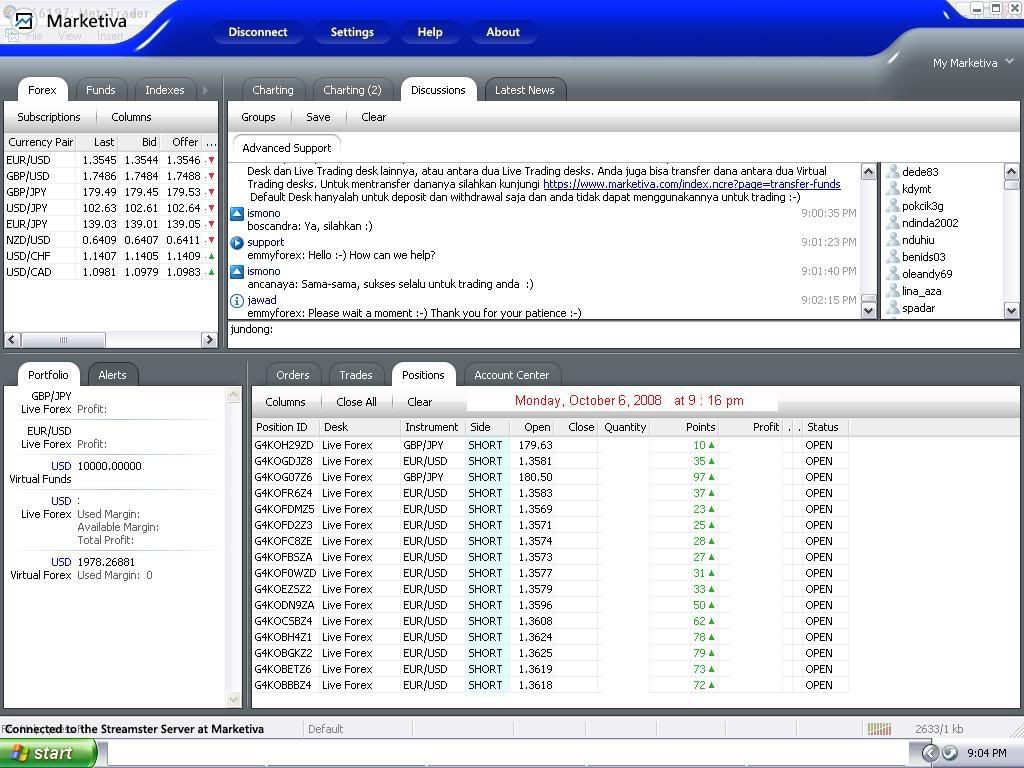Expand more market tabs arrow after Indexes
The image size is (1024, 768).
pyautogui.click(x=205, y=90)
